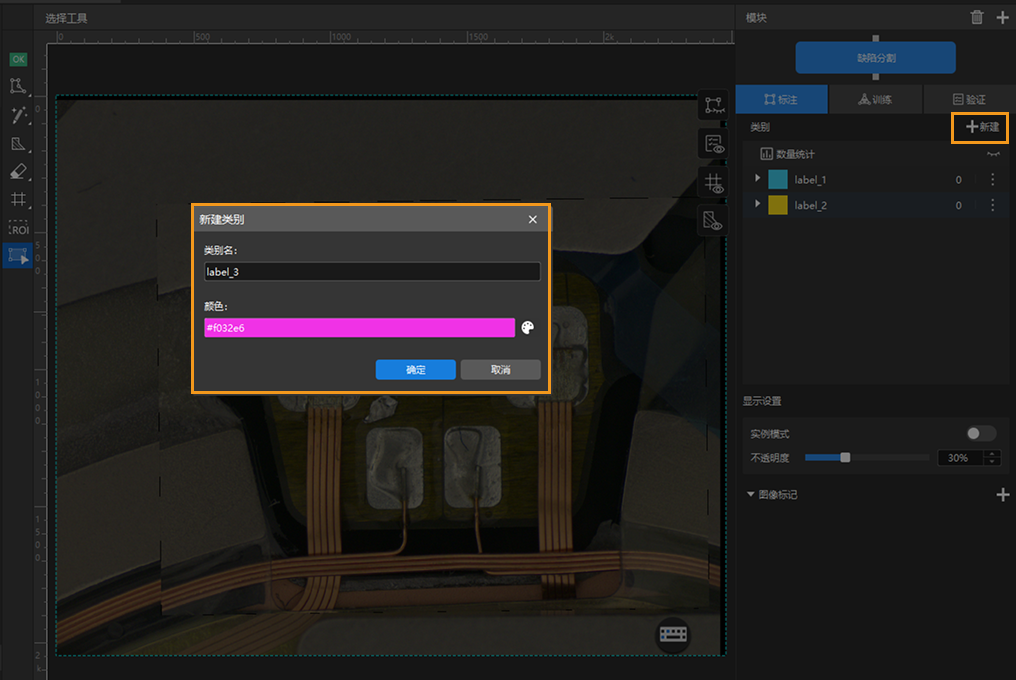
Task: Click the 30% opacity value field
Action: pyautogui.click(x=961, y=458)
